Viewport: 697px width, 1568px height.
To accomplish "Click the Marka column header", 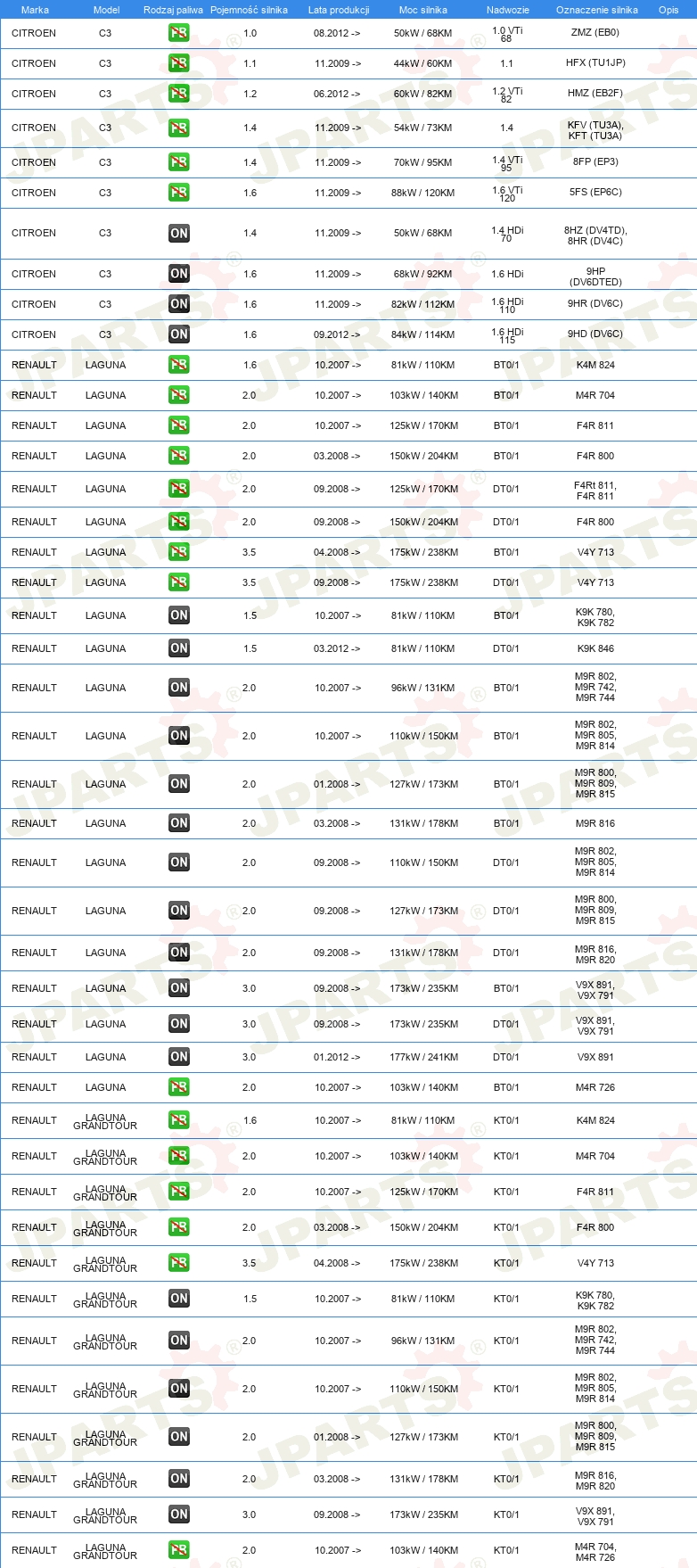I will 35,10.
